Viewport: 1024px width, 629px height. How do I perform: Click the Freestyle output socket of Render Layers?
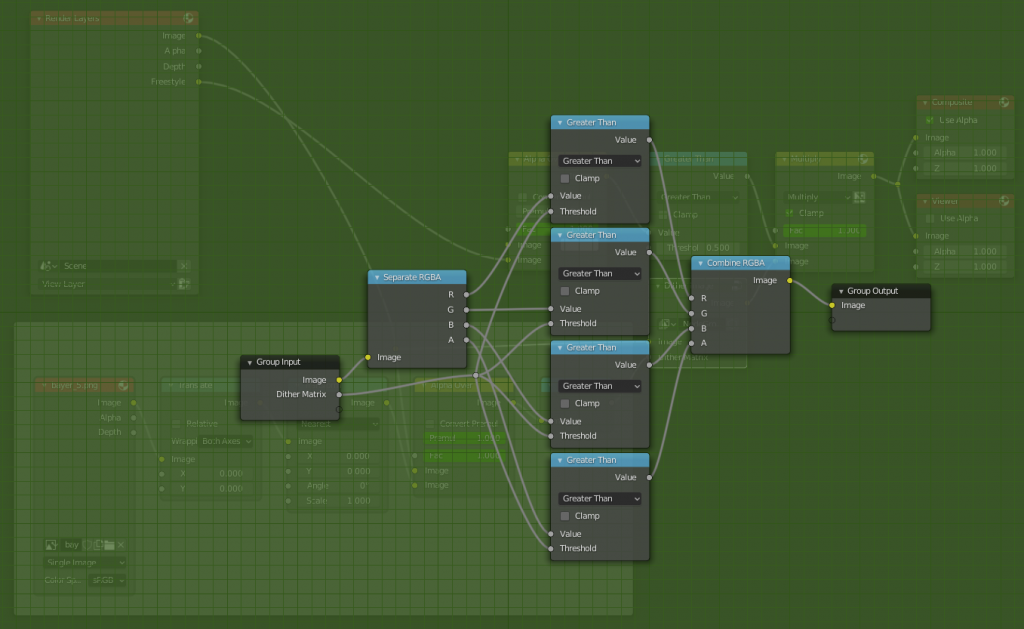(199, 82)
